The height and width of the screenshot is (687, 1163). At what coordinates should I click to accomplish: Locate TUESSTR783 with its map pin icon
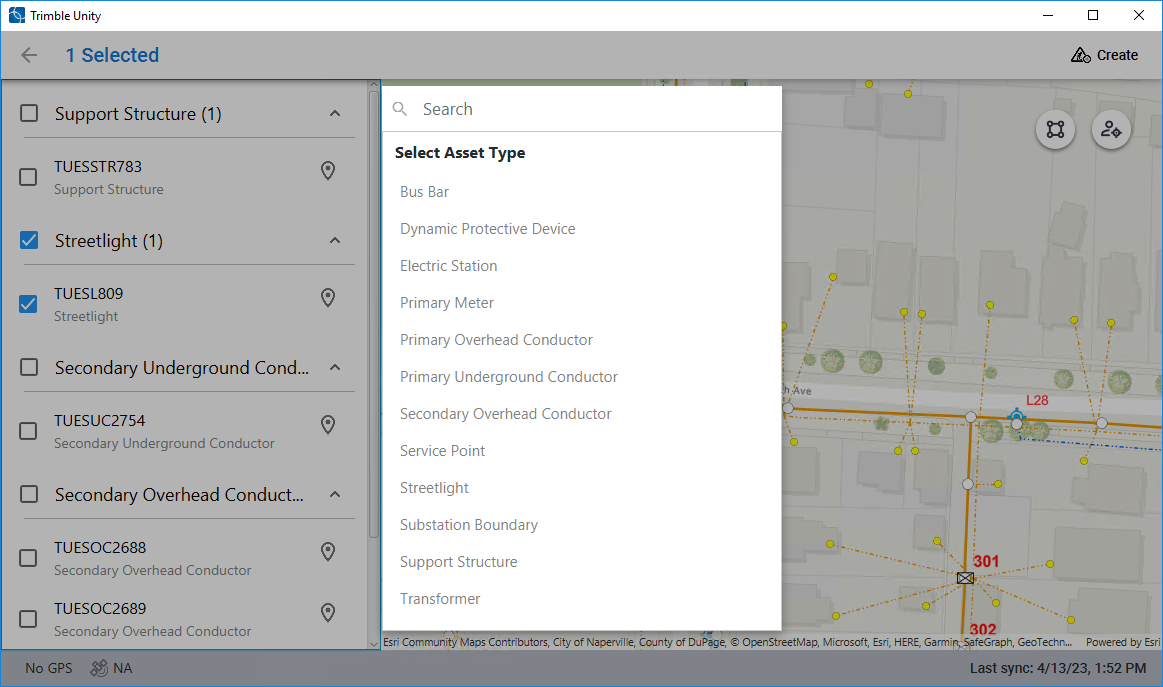pos(327,171)
